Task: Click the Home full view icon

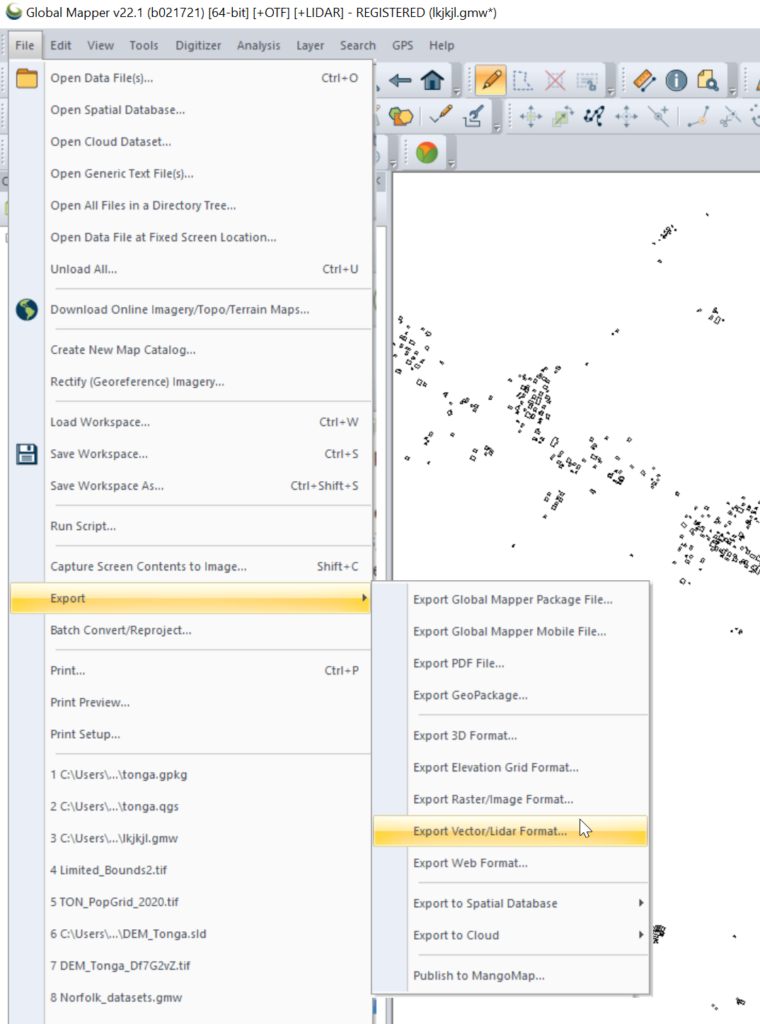Action: (432, 80)
